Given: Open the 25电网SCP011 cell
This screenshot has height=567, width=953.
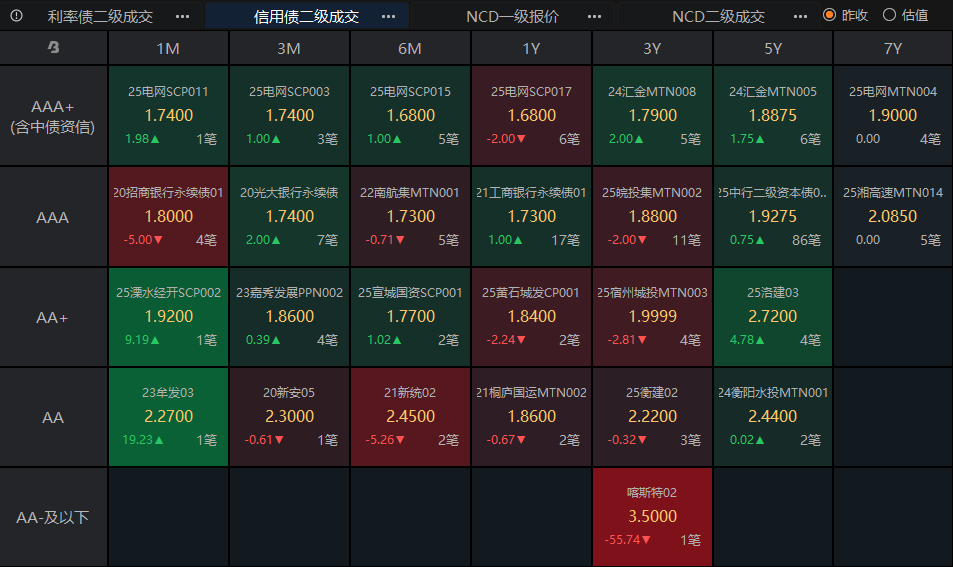Looking at the screenshot, I should click(x=168, y=115).
